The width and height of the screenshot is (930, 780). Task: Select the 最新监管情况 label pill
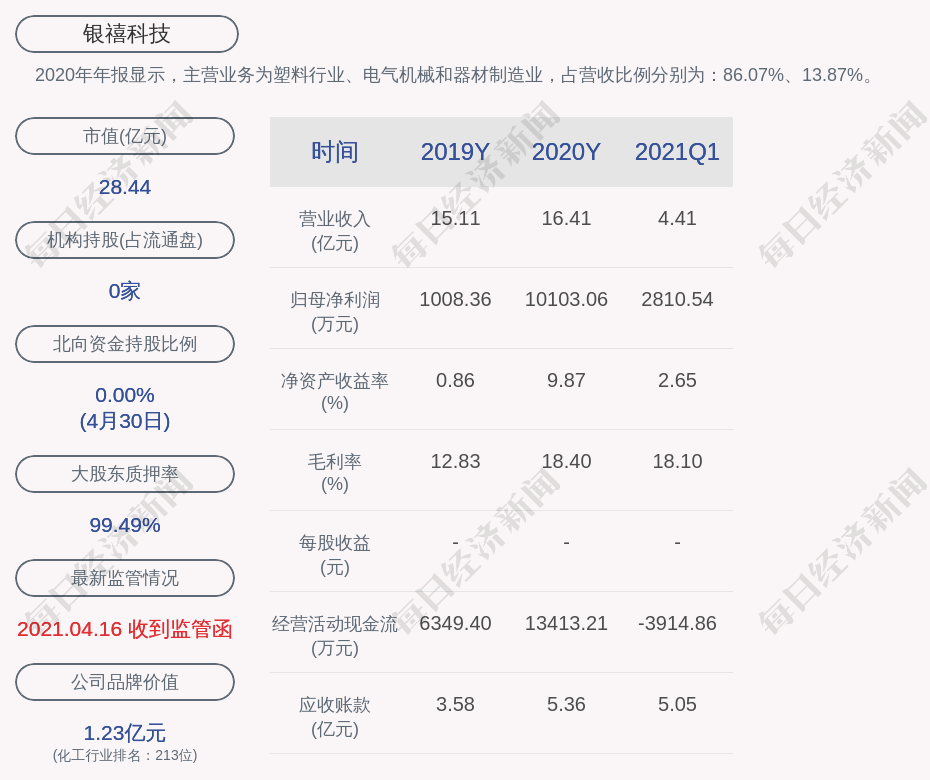pyautogui.click(x=125, y=578)
